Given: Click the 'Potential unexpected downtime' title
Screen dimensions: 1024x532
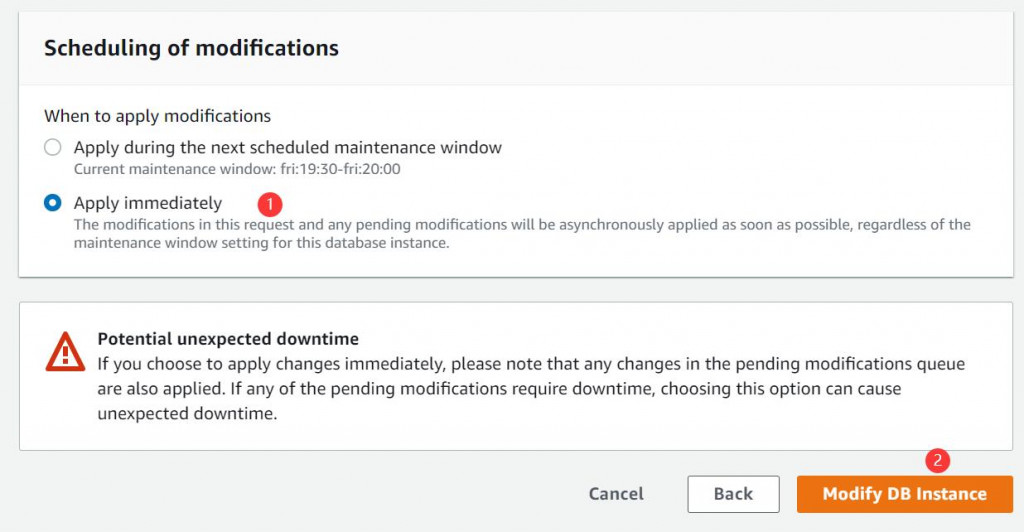Looking at the screenshot, I should point(228,339).
